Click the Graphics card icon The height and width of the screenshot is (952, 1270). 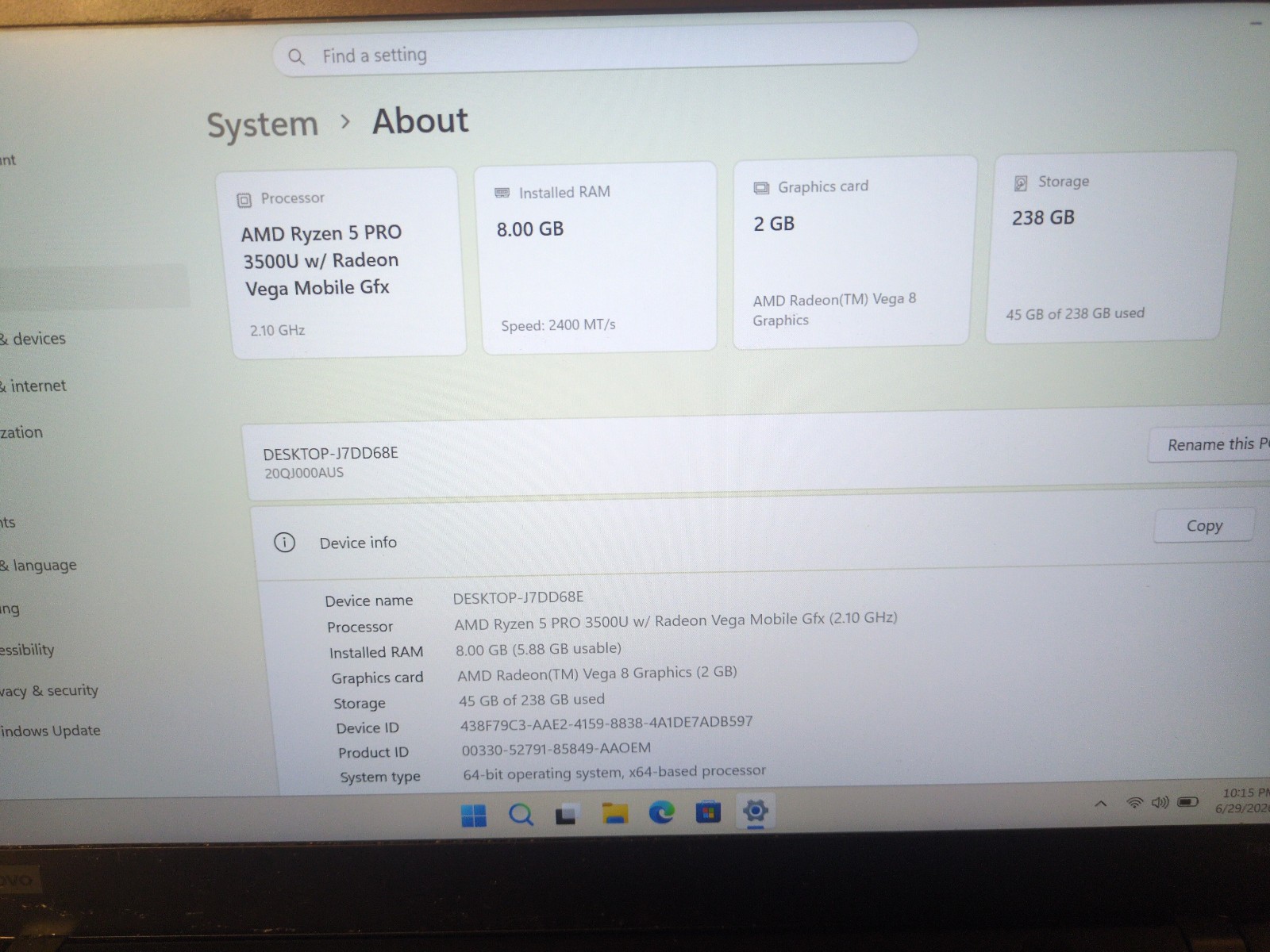click(761, 188)
